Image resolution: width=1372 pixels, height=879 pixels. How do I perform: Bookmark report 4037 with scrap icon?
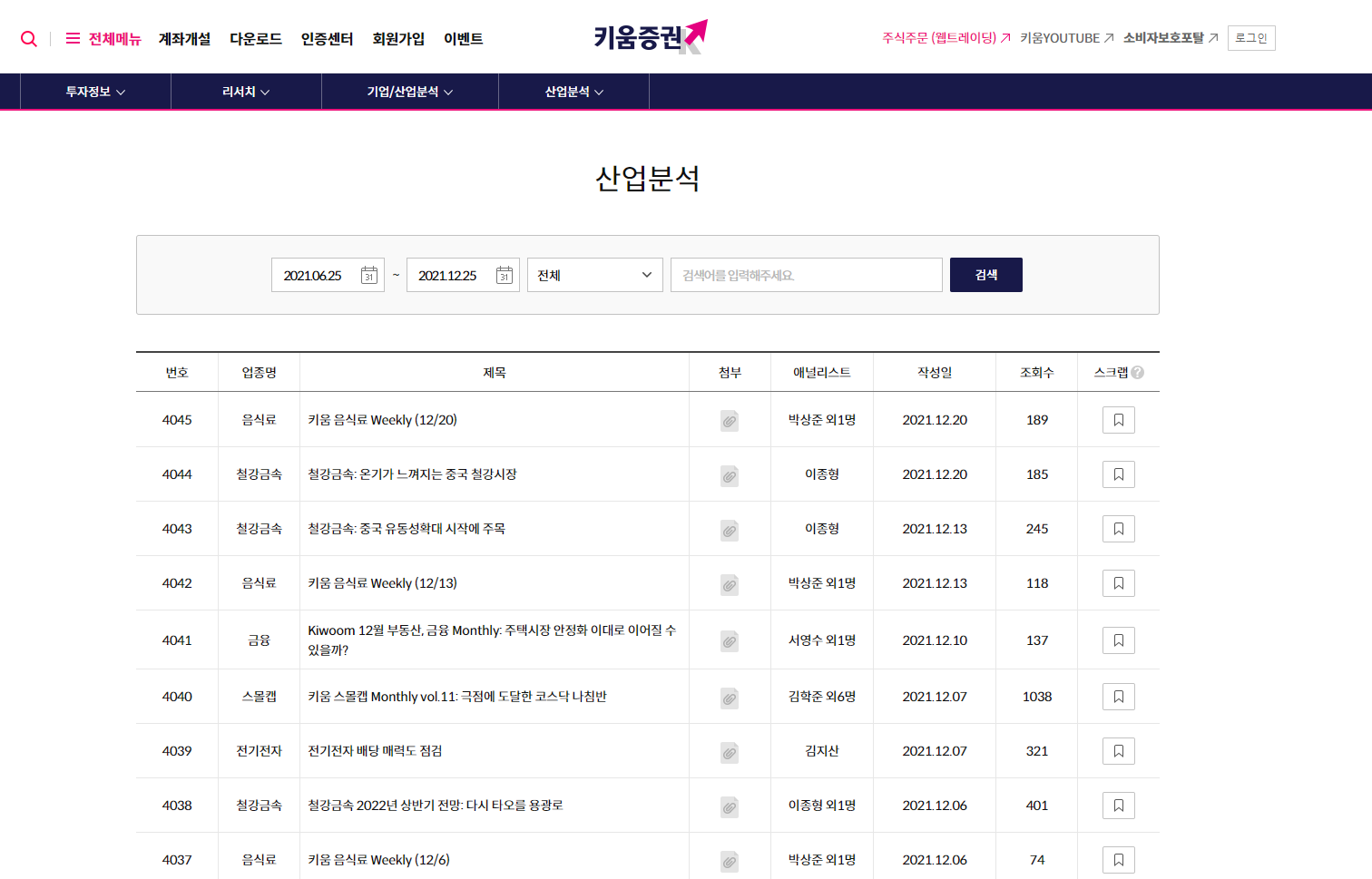point(1119,860)
